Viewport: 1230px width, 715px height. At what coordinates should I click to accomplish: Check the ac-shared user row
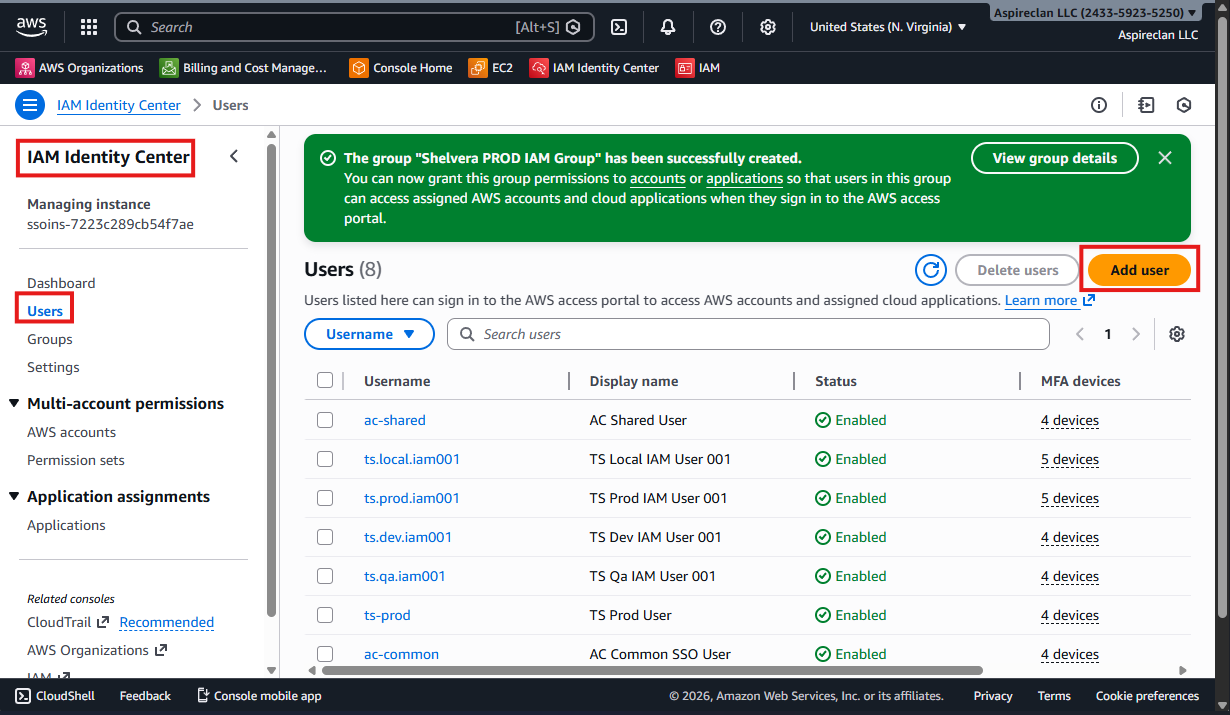pos(325,420)
